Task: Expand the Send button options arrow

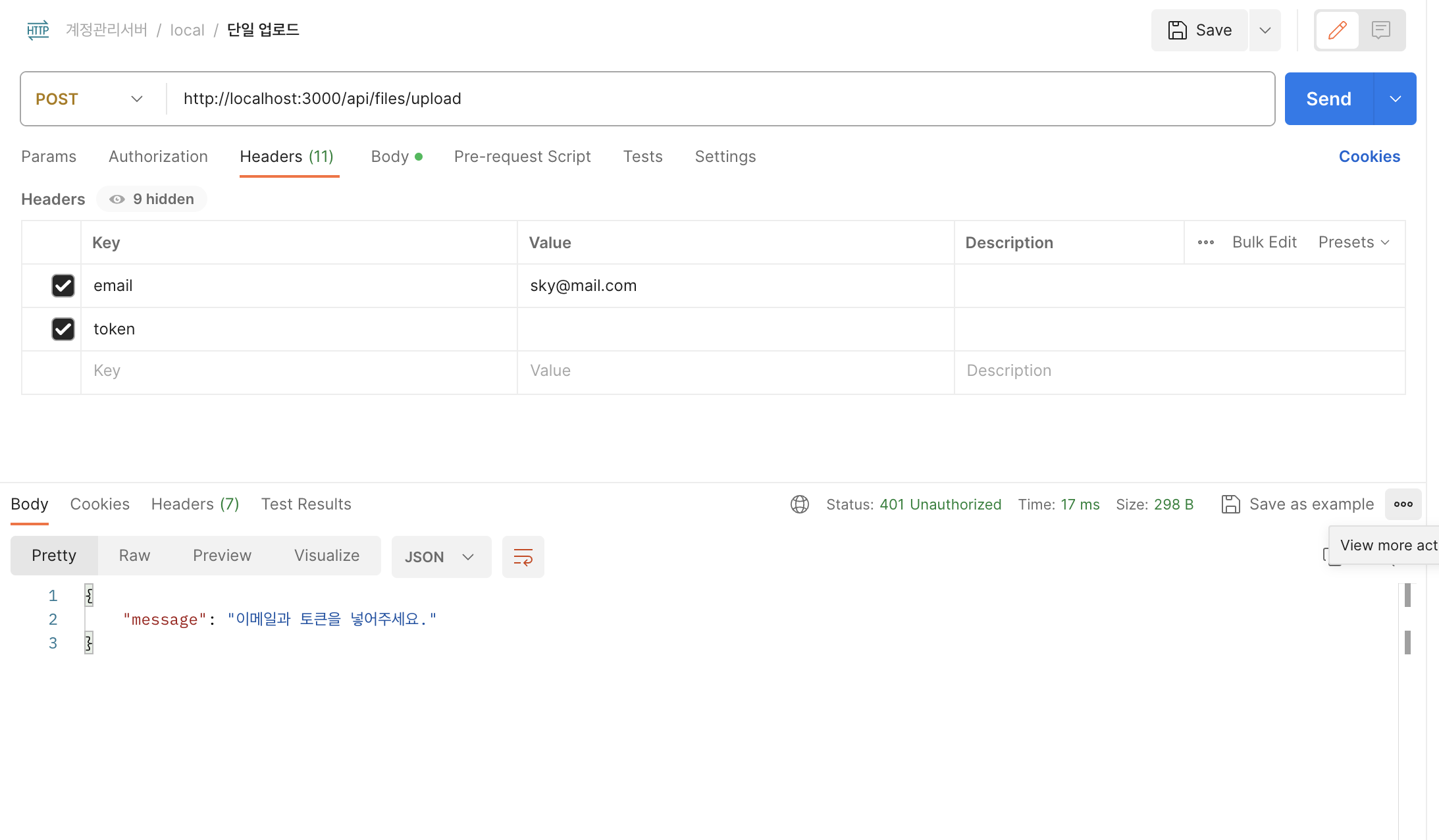Action: (x=1395, y=99)
